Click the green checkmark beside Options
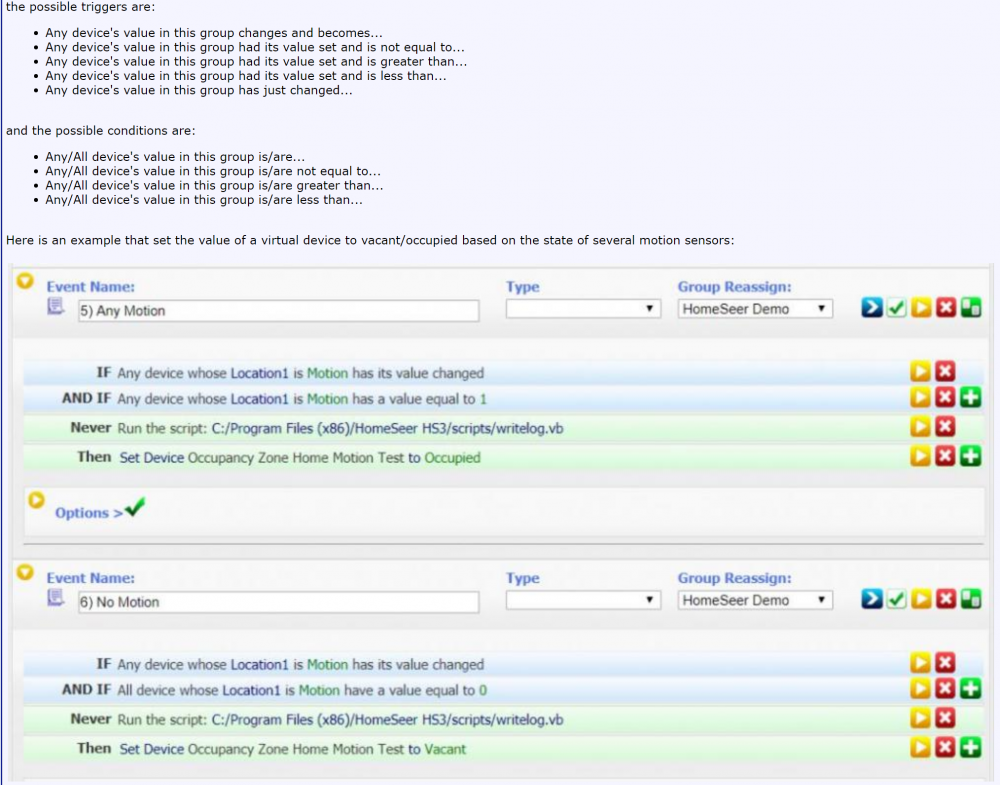1000x785 pixels. tap(135, 508)
